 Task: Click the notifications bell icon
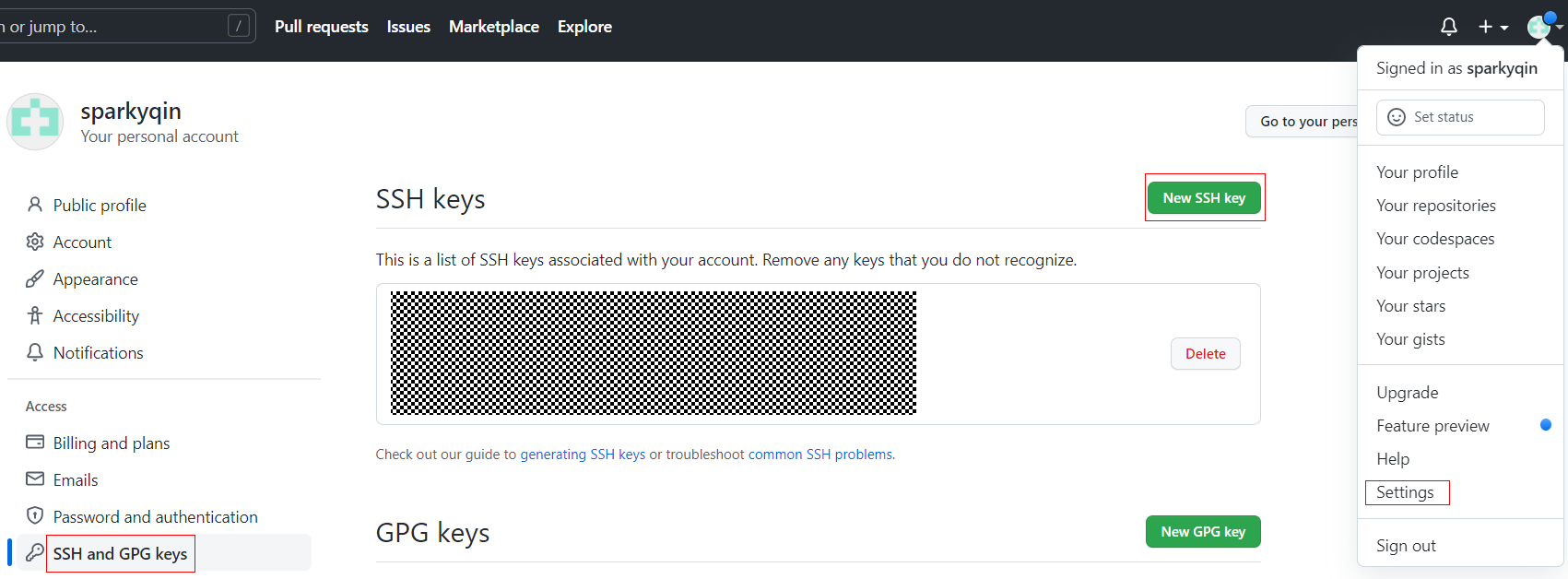tap(1448, 27)
